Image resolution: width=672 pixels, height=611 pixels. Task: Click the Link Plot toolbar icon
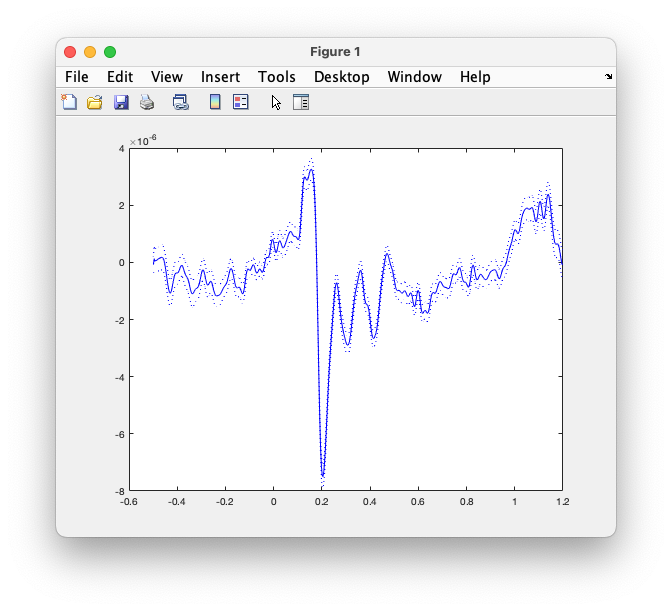pyautogui.click(x=180, y=102)
